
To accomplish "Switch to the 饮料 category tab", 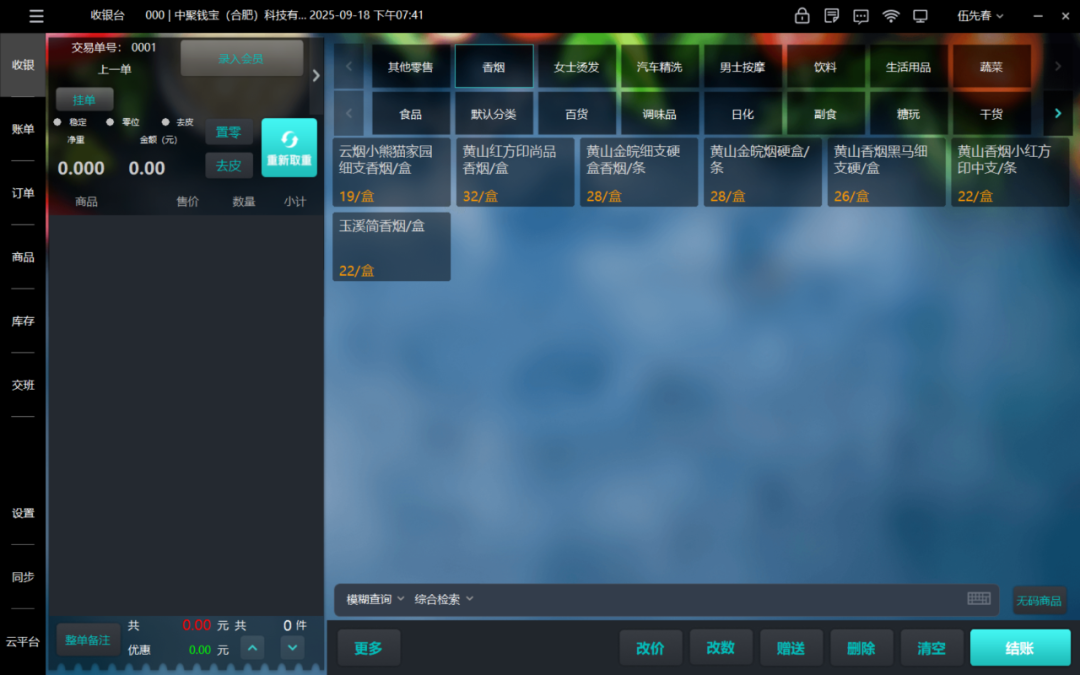I will [x=825, y=67].
